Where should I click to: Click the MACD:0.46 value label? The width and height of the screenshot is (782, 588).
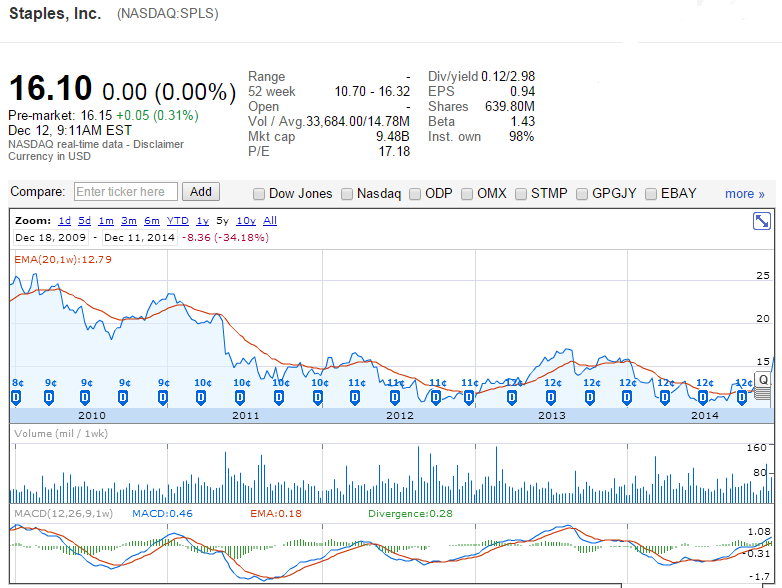pyautogui.click(x=162, y=514)
